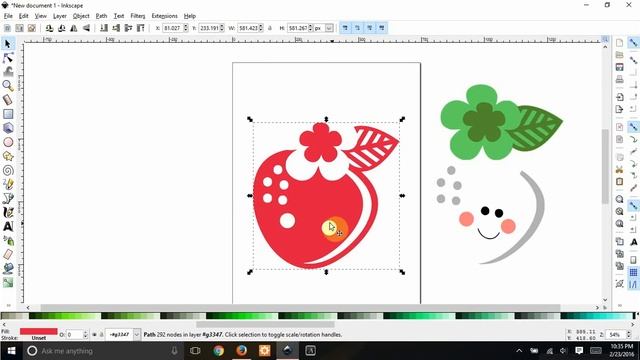
Task: Select the Node edit tool
Action: pos(8,58)
